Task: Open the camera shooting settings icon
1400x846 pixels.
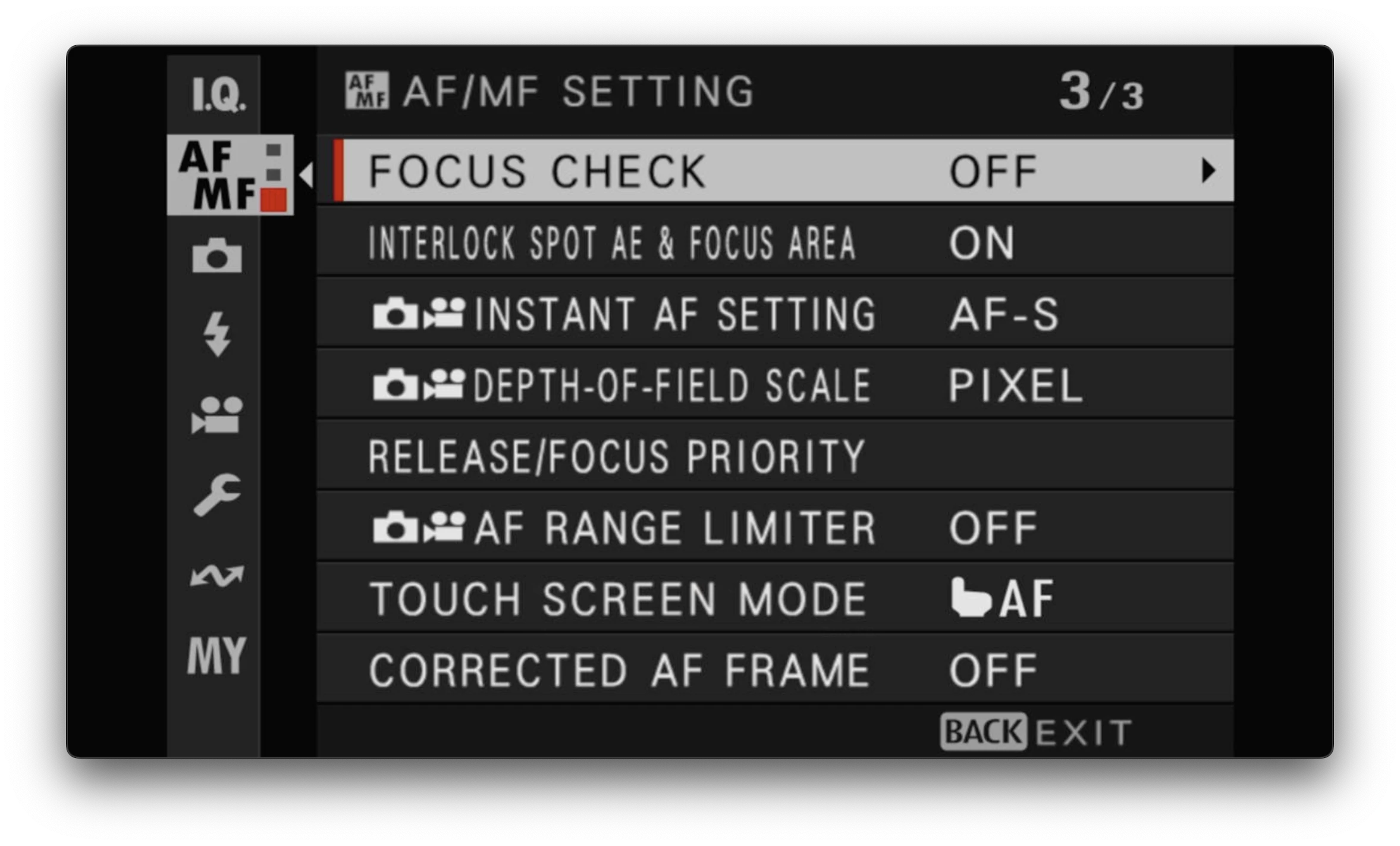Action: click(218, 256)
